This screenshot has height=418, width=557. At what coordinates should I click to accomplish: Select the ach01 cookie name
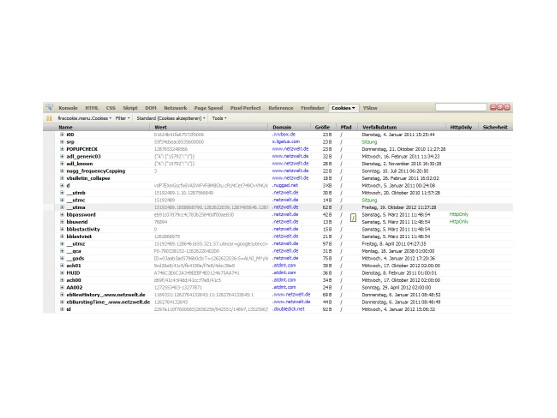click(x=74, y=266)
